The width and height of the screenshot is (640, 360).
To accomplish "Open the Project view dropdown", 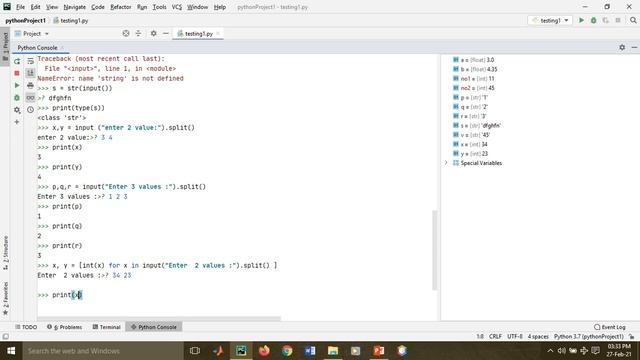I will coord(32,33).
